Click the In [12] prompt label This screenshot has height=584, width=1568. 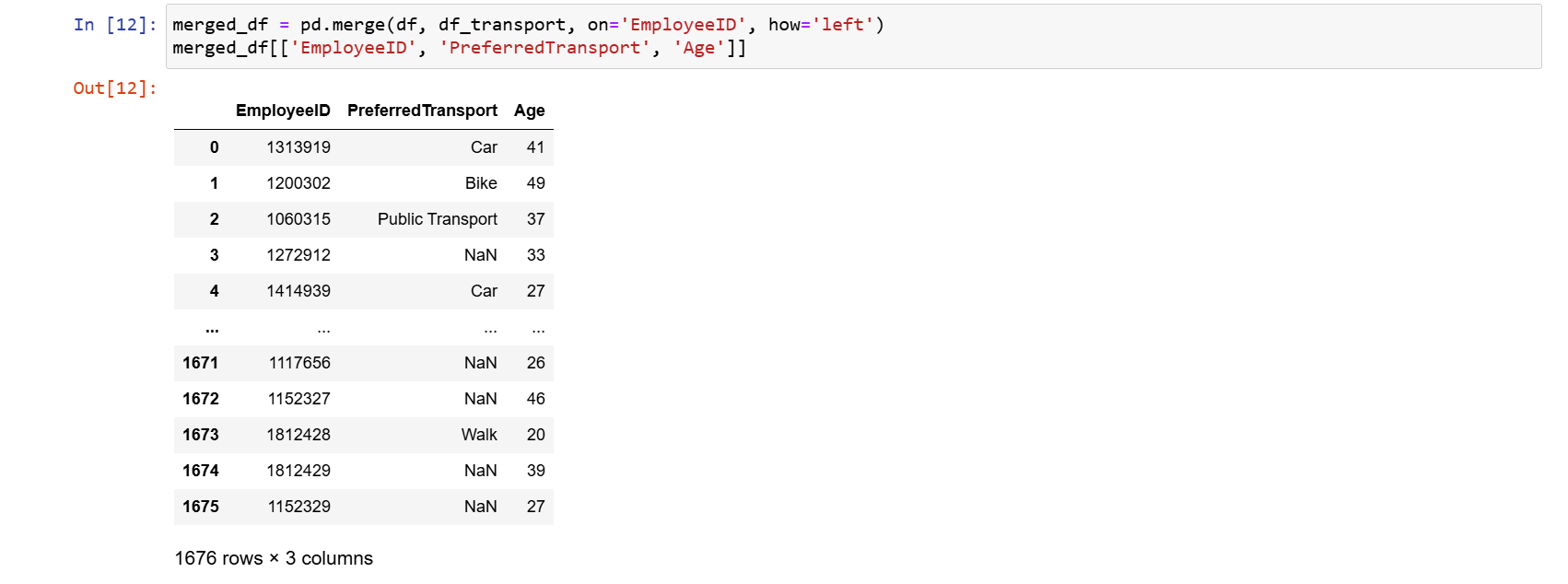tap(115, 25)
